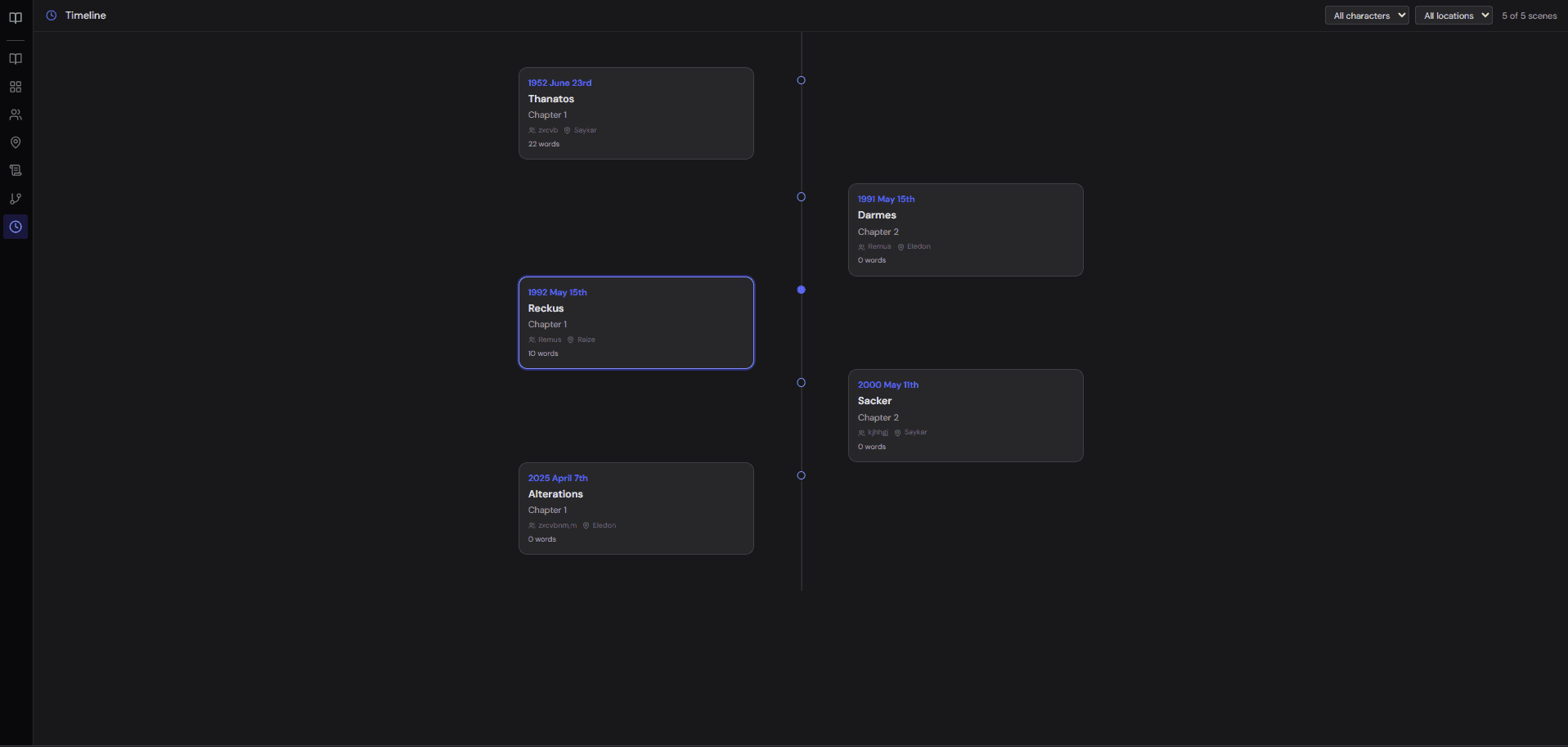Open the grid board view in sidebar
The width and height of the screenshot is (1568, 747).
pos(16,87)
